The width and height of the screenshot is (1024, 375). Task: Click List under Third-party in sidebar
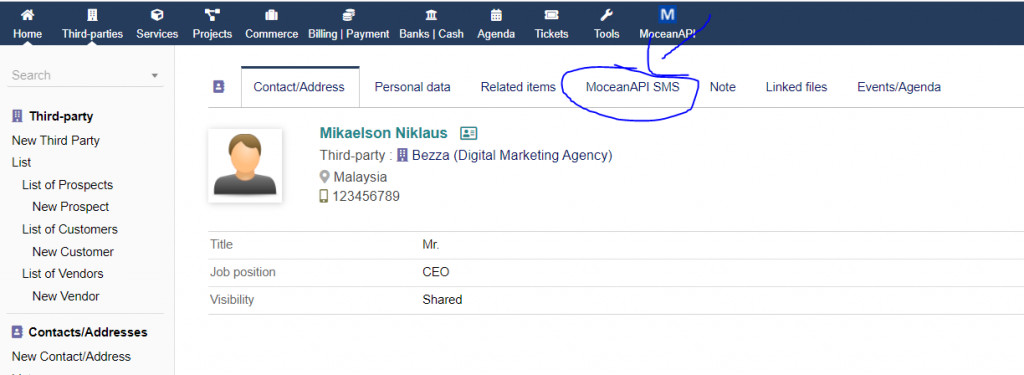22,162
